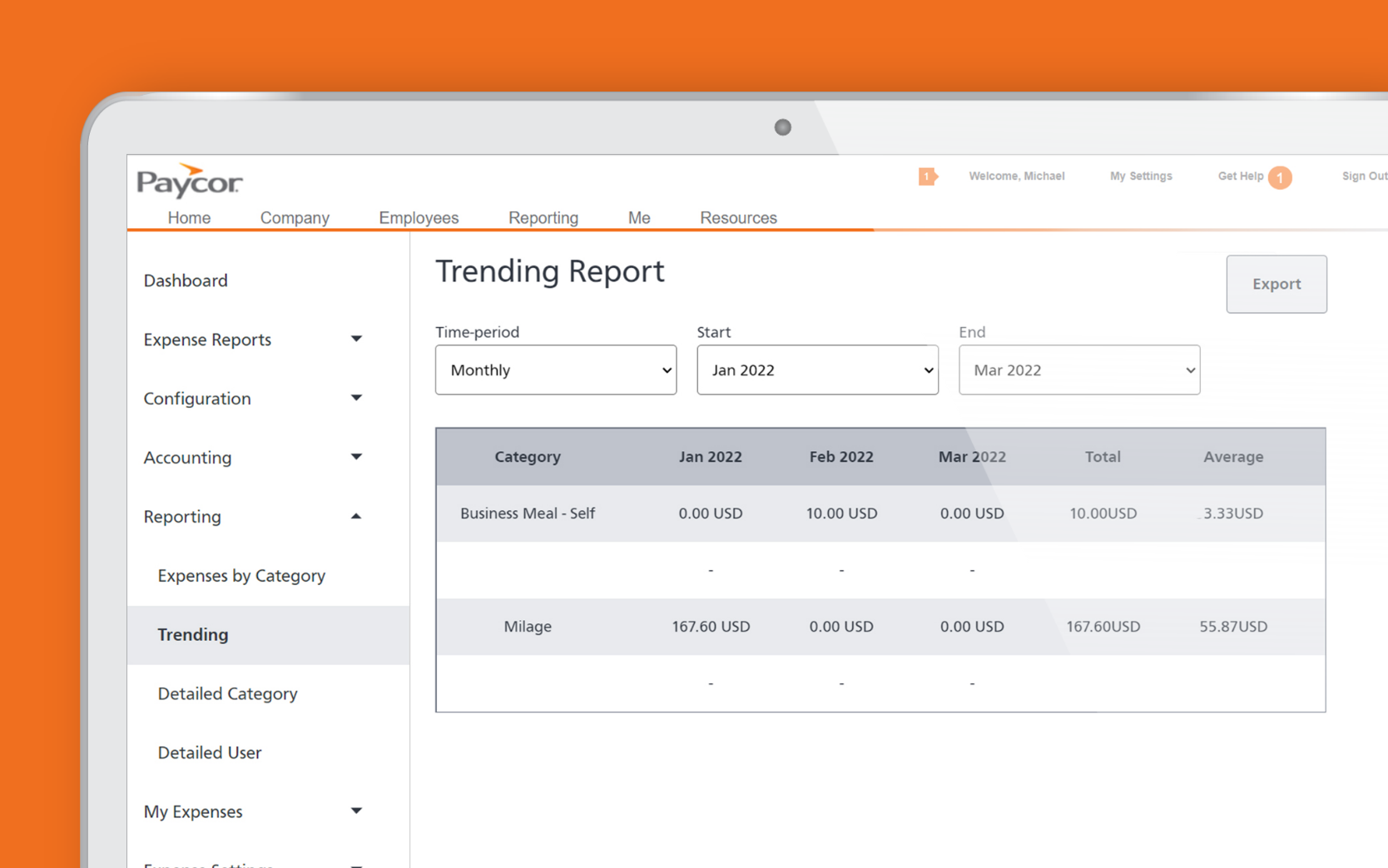Open the Company tab
This screenshot has width=1388, height=868.
pos(295,217)
